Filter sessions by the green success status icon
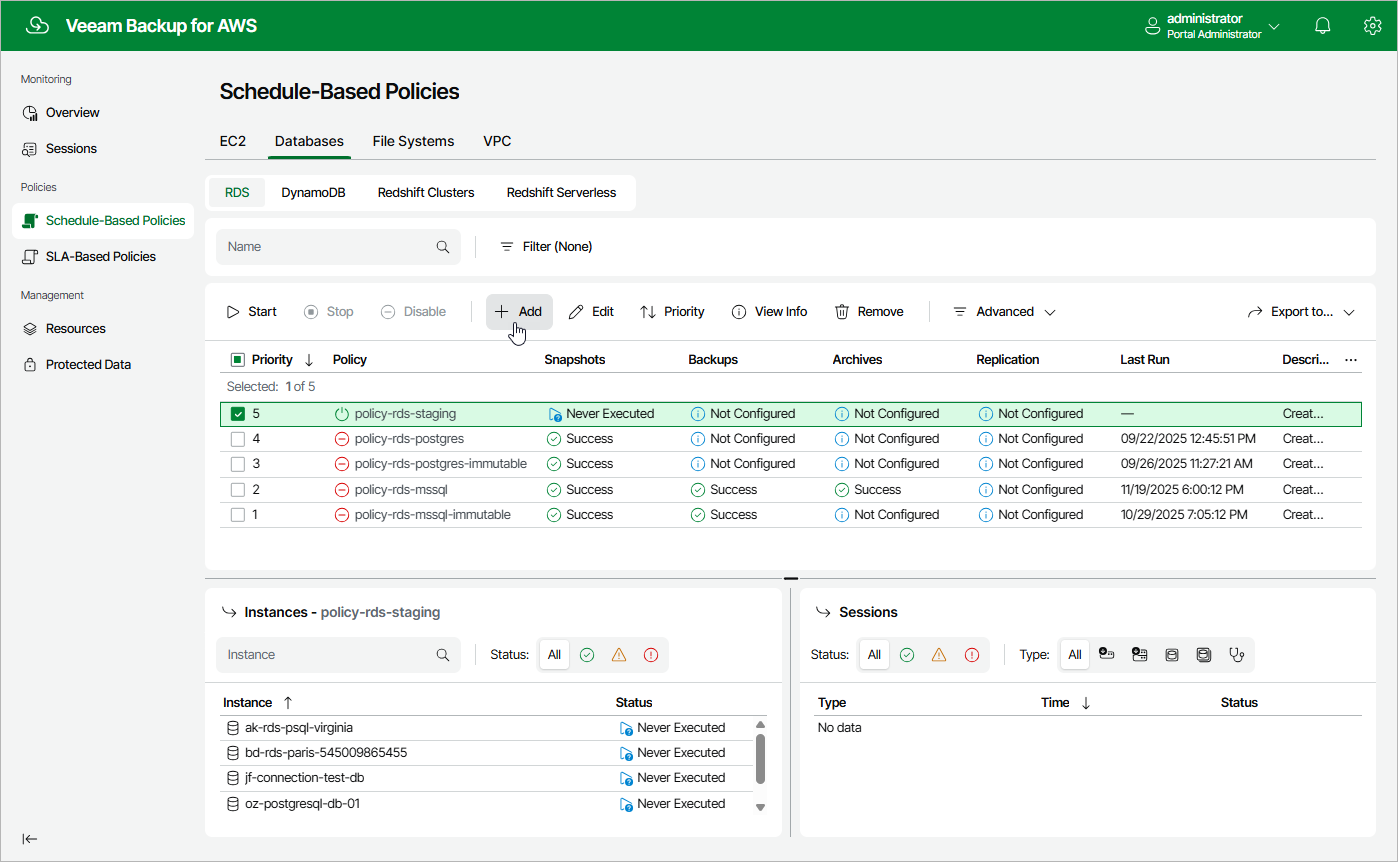Screen dimensions: 1398x862 point(907,655)
